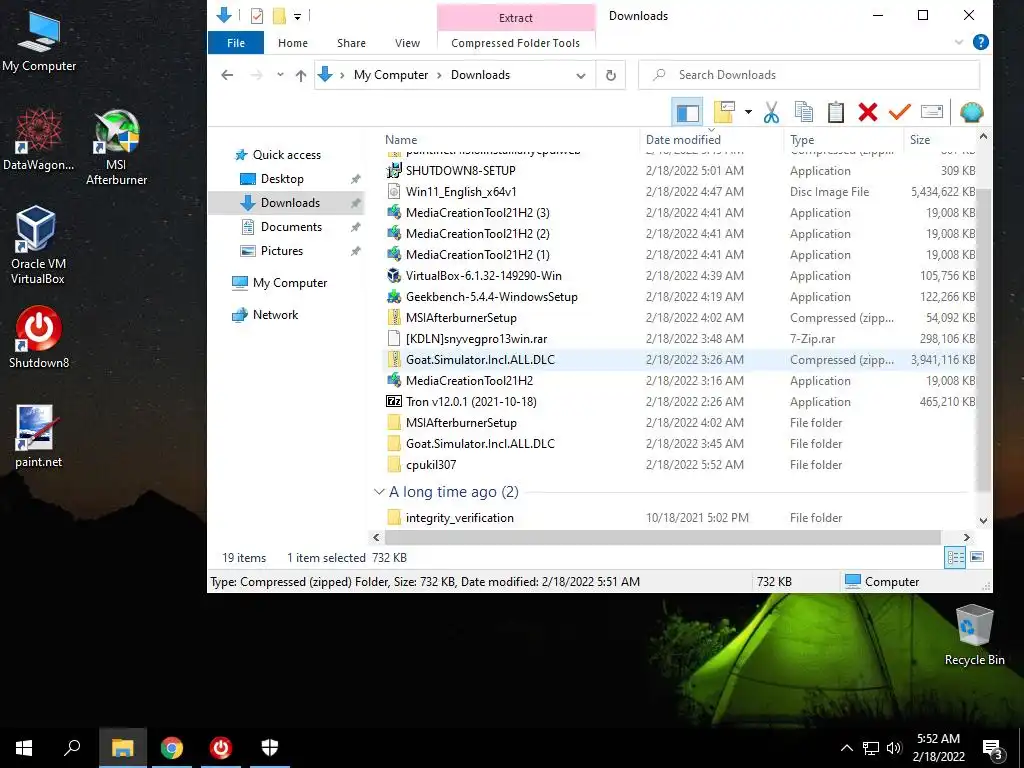The image size is (1024, 768).
Task: Click the red X Delete icon
Action: [x=867, y=112]
